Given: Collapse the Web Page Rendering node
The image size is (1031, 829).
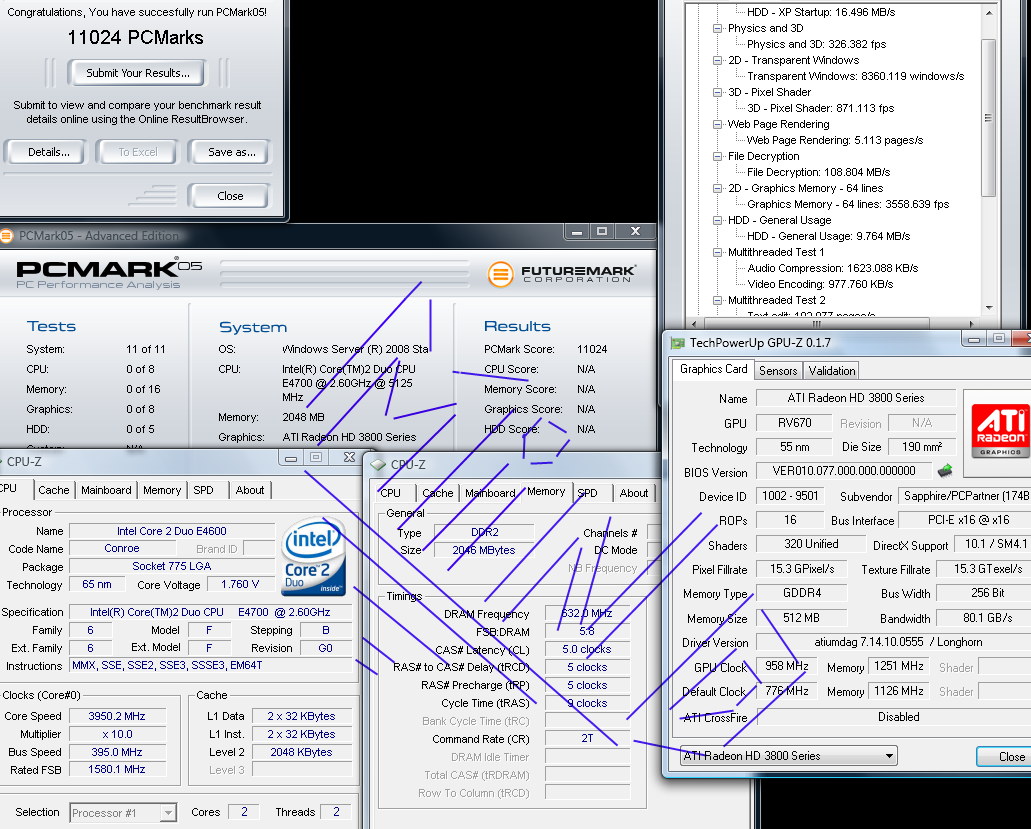Looking at the screenshot, I should [x=717, y=124].
